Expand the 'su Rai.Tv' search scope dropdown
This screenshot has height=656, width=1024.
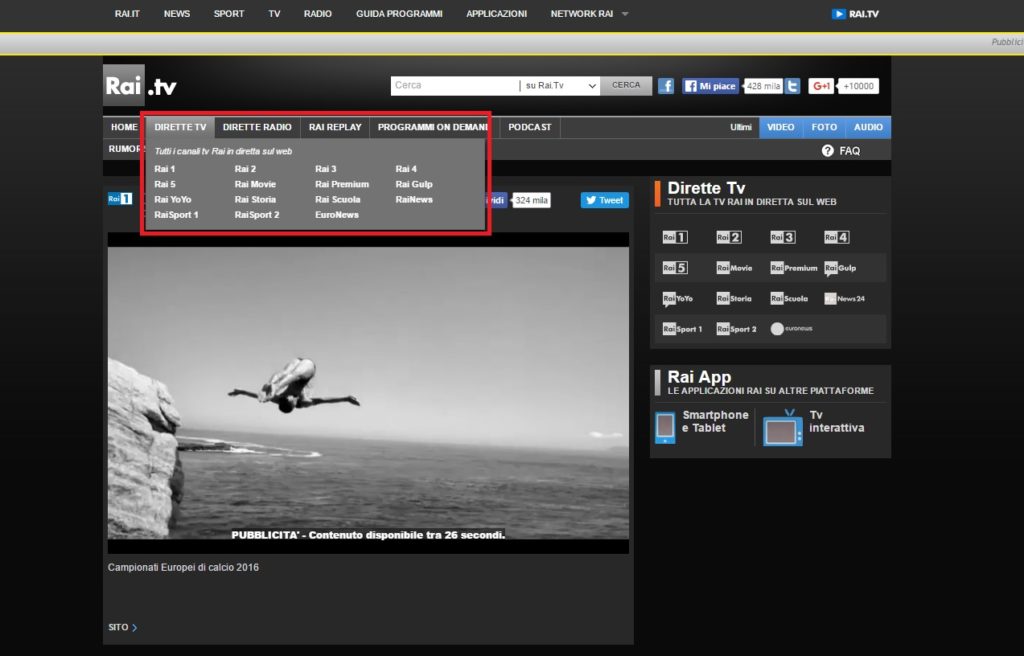(x=592, y=86)
